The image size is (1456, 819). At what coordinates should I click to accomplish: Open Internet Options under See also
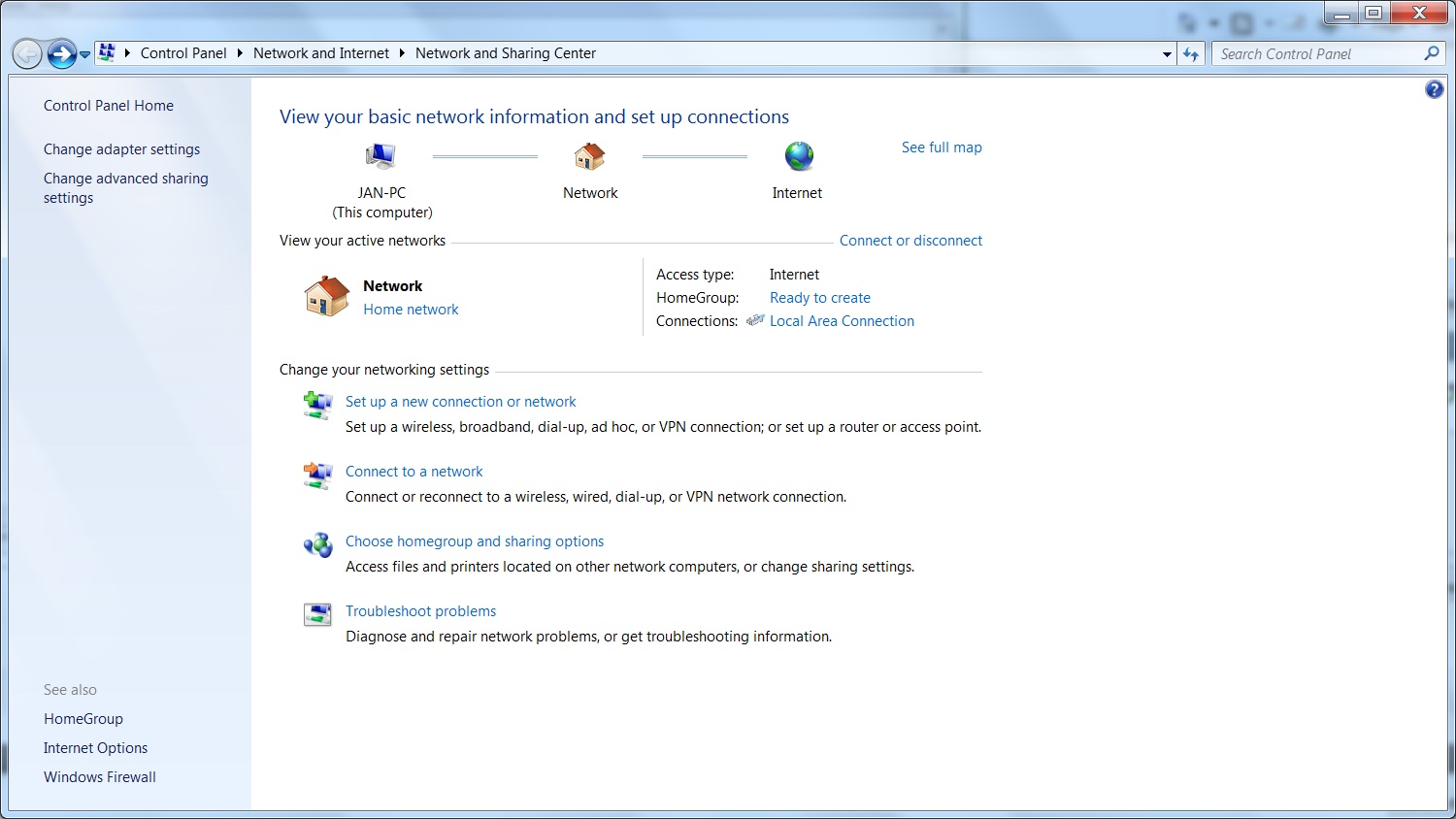tap(96, 748)
